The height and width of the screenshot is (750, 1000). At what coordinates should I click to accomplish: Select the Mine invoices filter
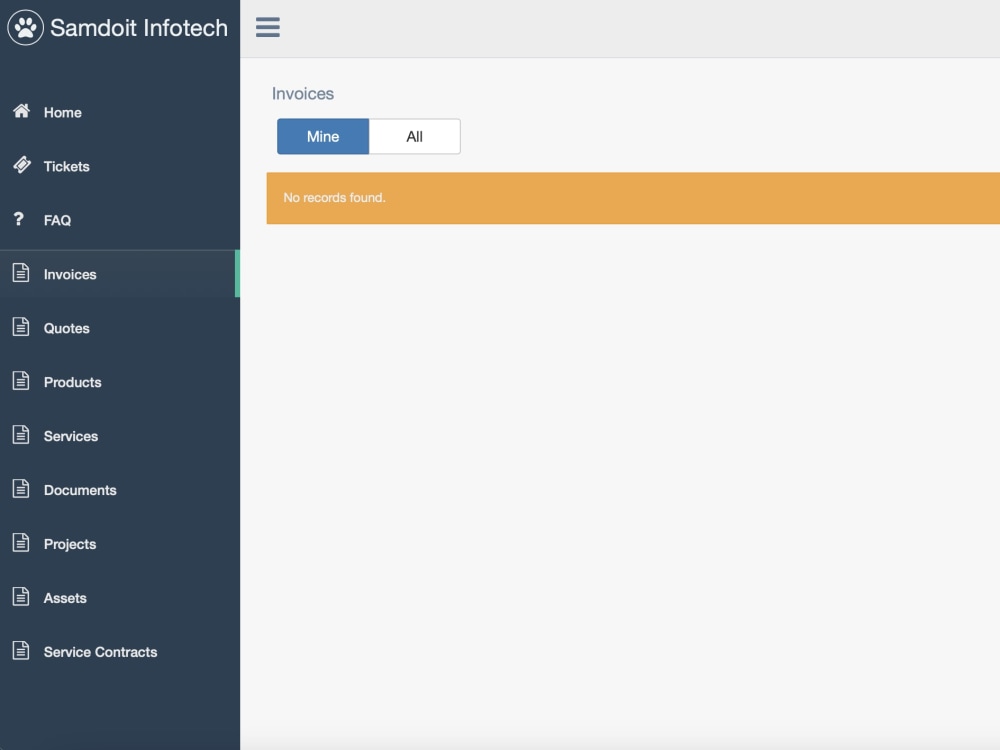point(323,136)
